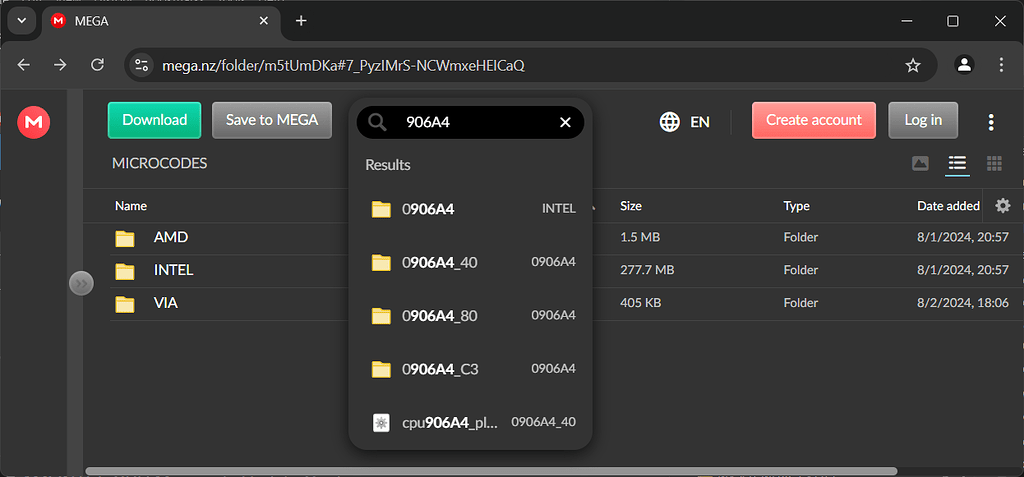Click Create account button
This screenshot has width=1024, height=477.
click(813, 120)
